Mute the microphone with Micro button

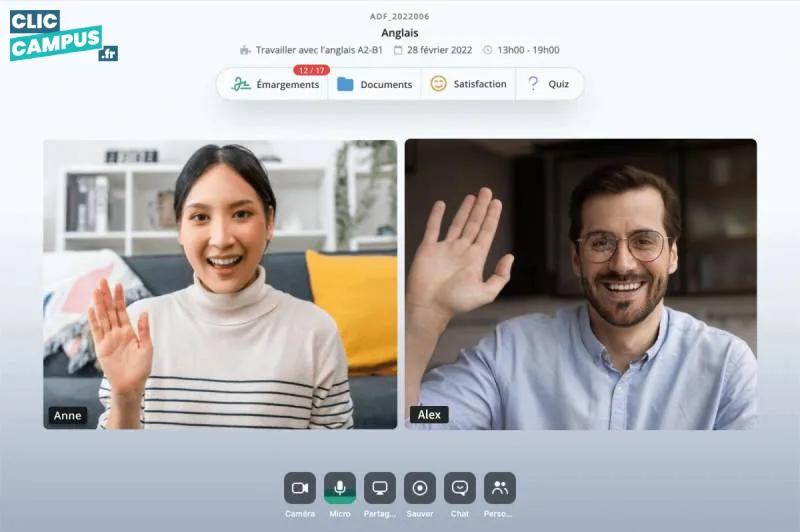[340, 488]
